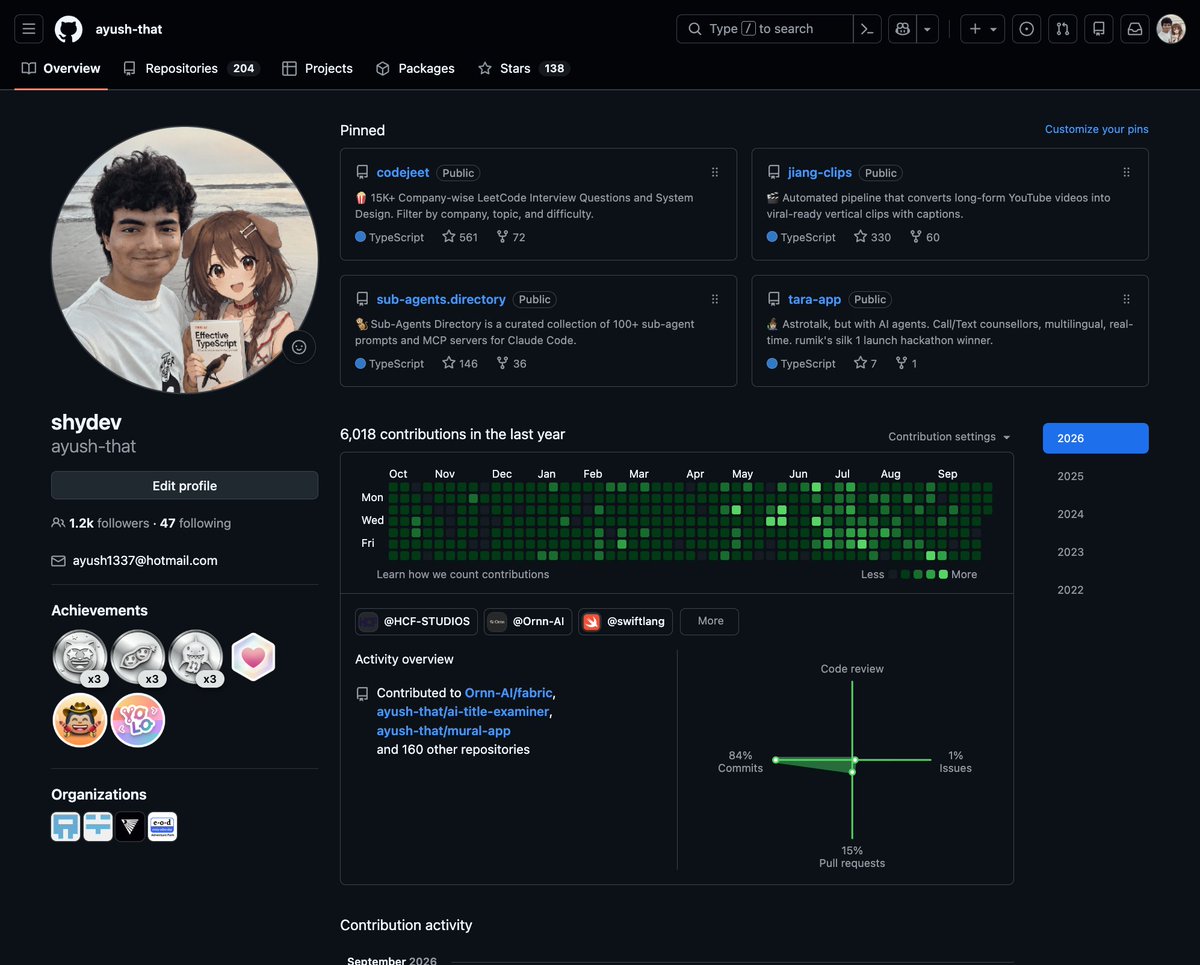Image resolution: width=1200 pixels, height=965 pixels.
Task: Switch to the Packages tab
Action: (415, 68)
